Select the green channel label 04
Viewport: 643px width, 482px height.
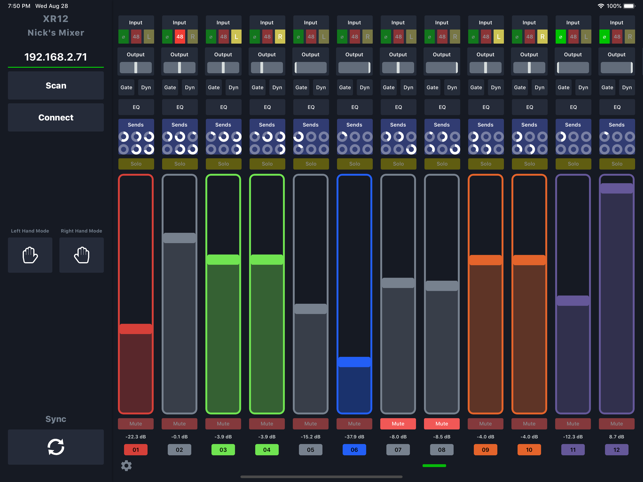pos(267,450)
